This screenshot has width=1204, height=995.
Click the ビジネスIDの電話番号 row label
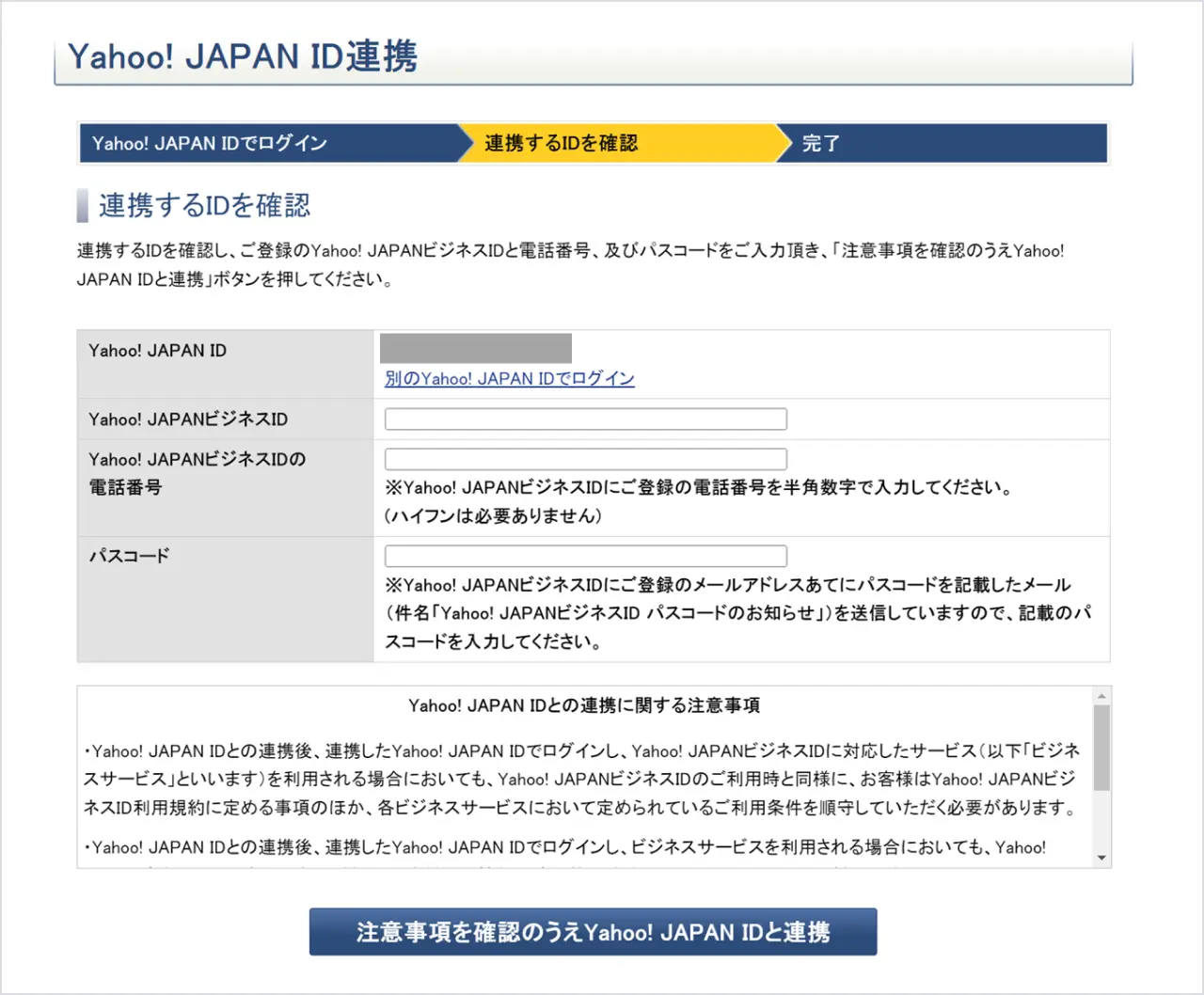click(x=198, y=473)
